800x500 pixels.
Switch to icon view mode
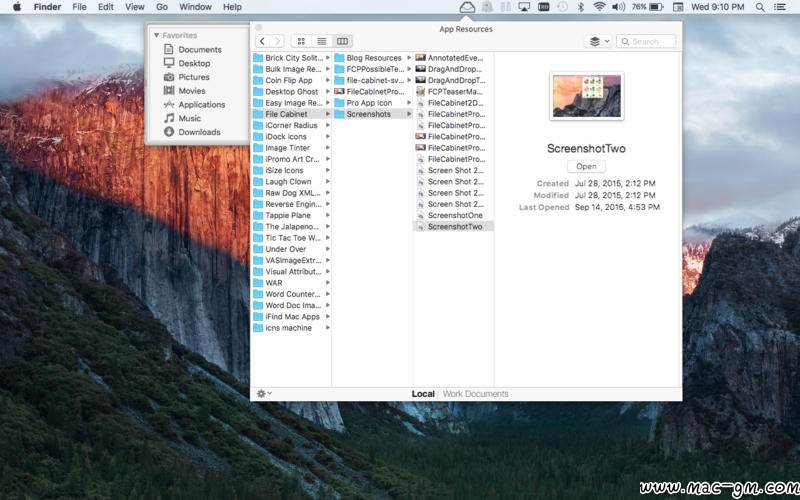pos(300,41)
